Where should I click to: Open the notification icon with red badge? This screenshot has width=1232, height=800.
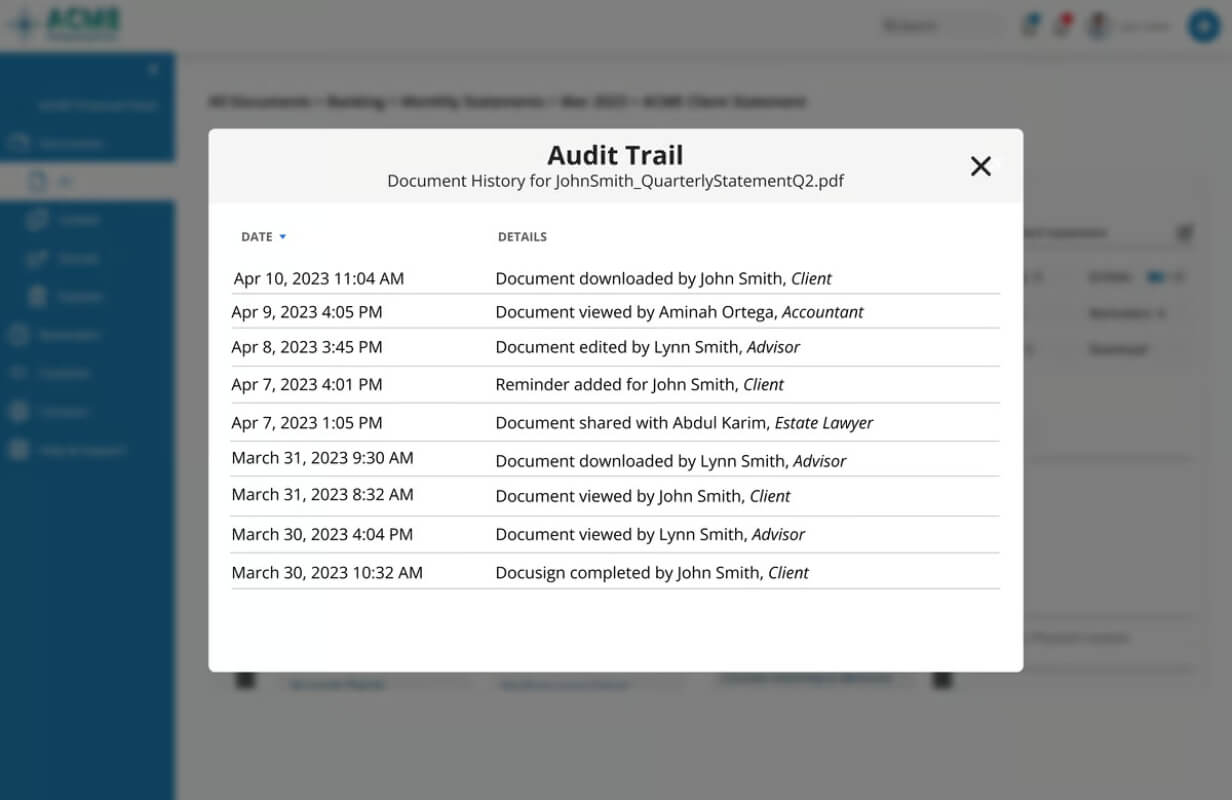pyautogui.click(x=1063, y=25)
